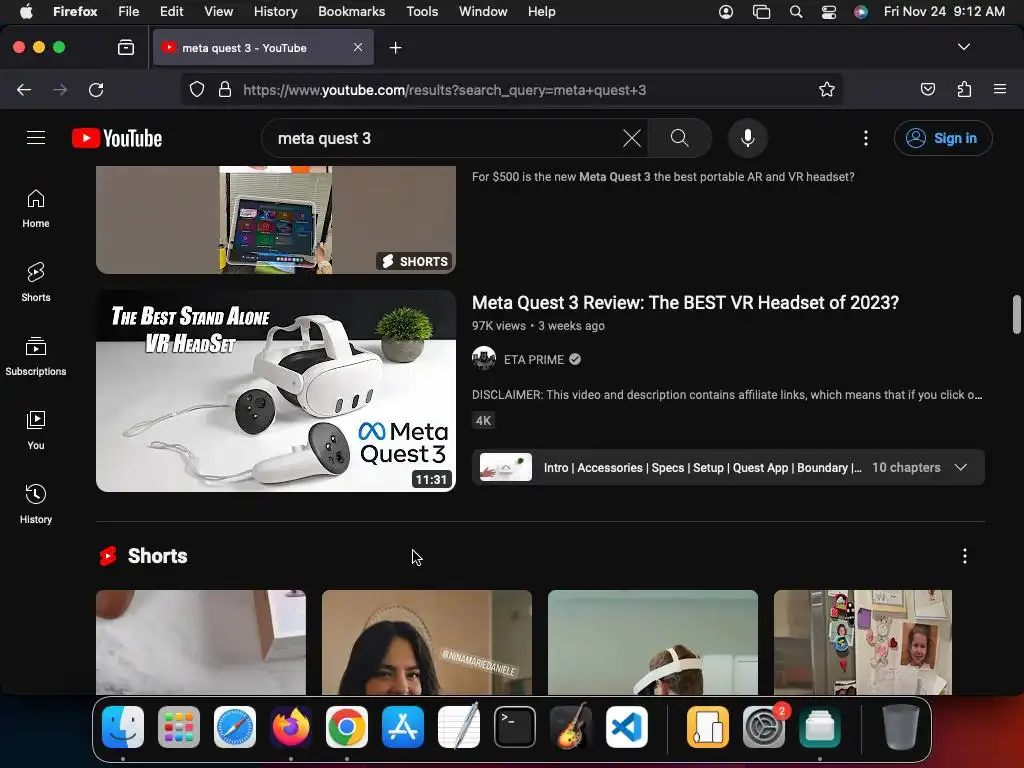This screenshot has height=768, width=1024.
Task: Open Terminal from the Dock
Action: tap(515, 727)
